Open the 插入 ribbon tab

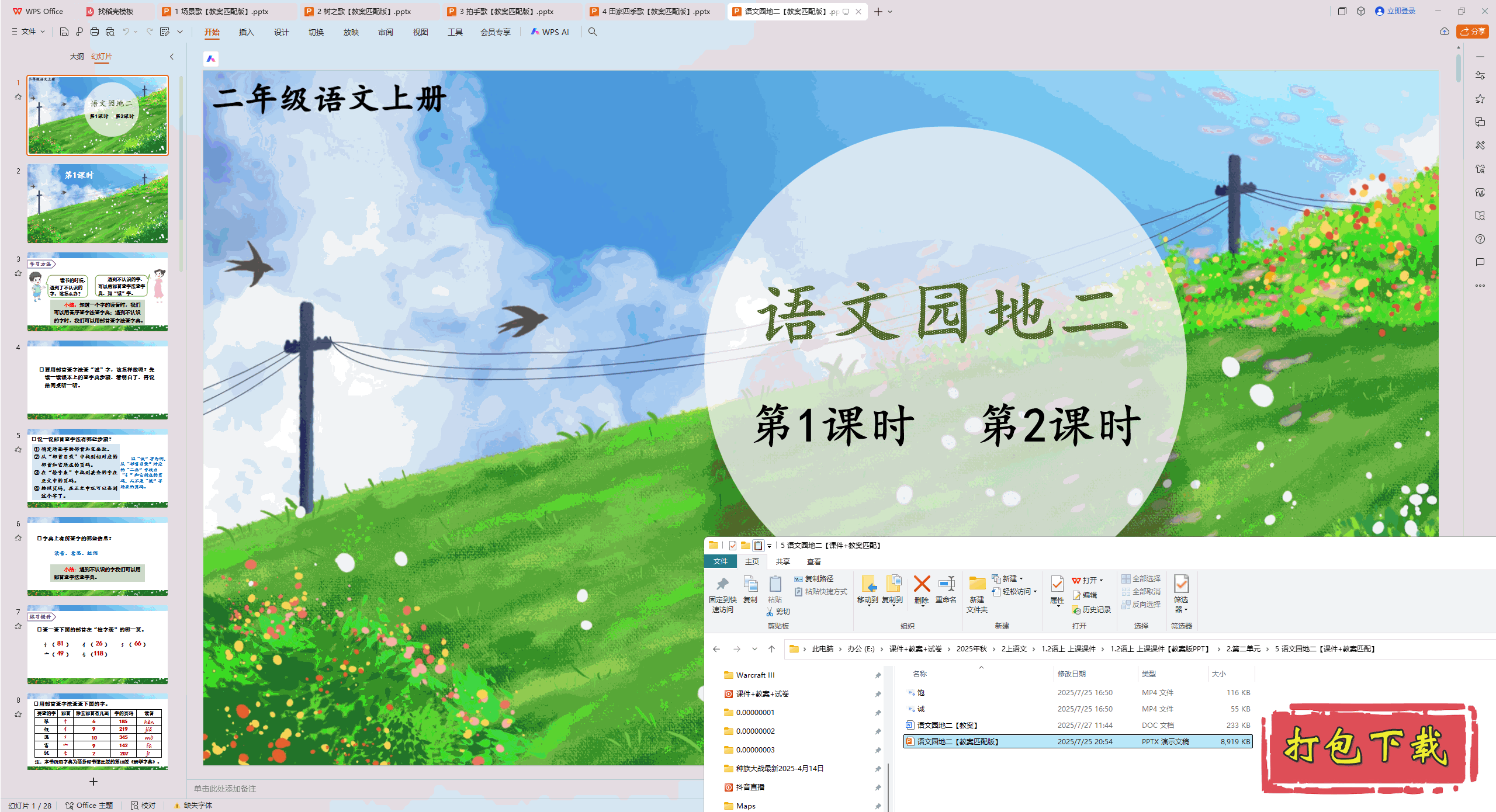coord(246,32)
